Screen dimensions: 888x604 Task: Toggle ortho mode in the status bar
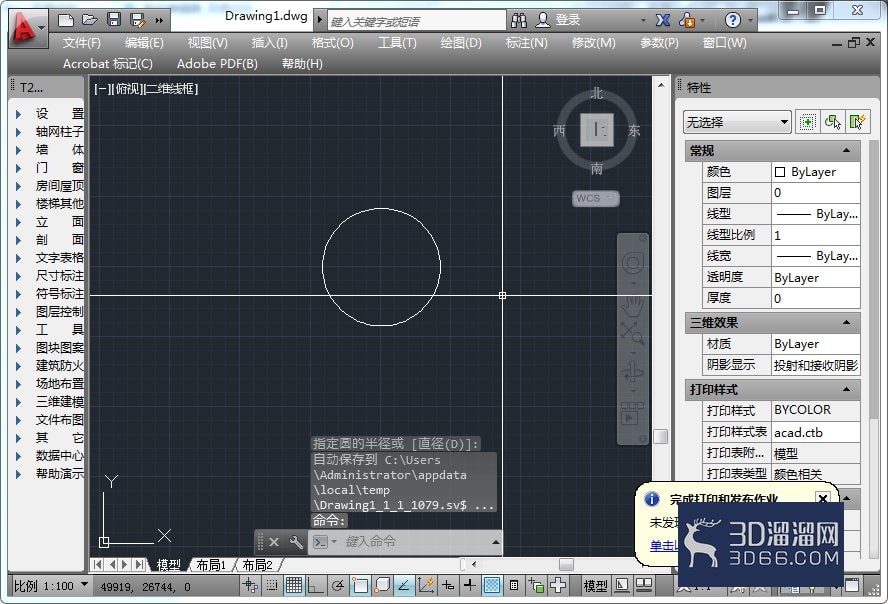[x=315, y=587]
